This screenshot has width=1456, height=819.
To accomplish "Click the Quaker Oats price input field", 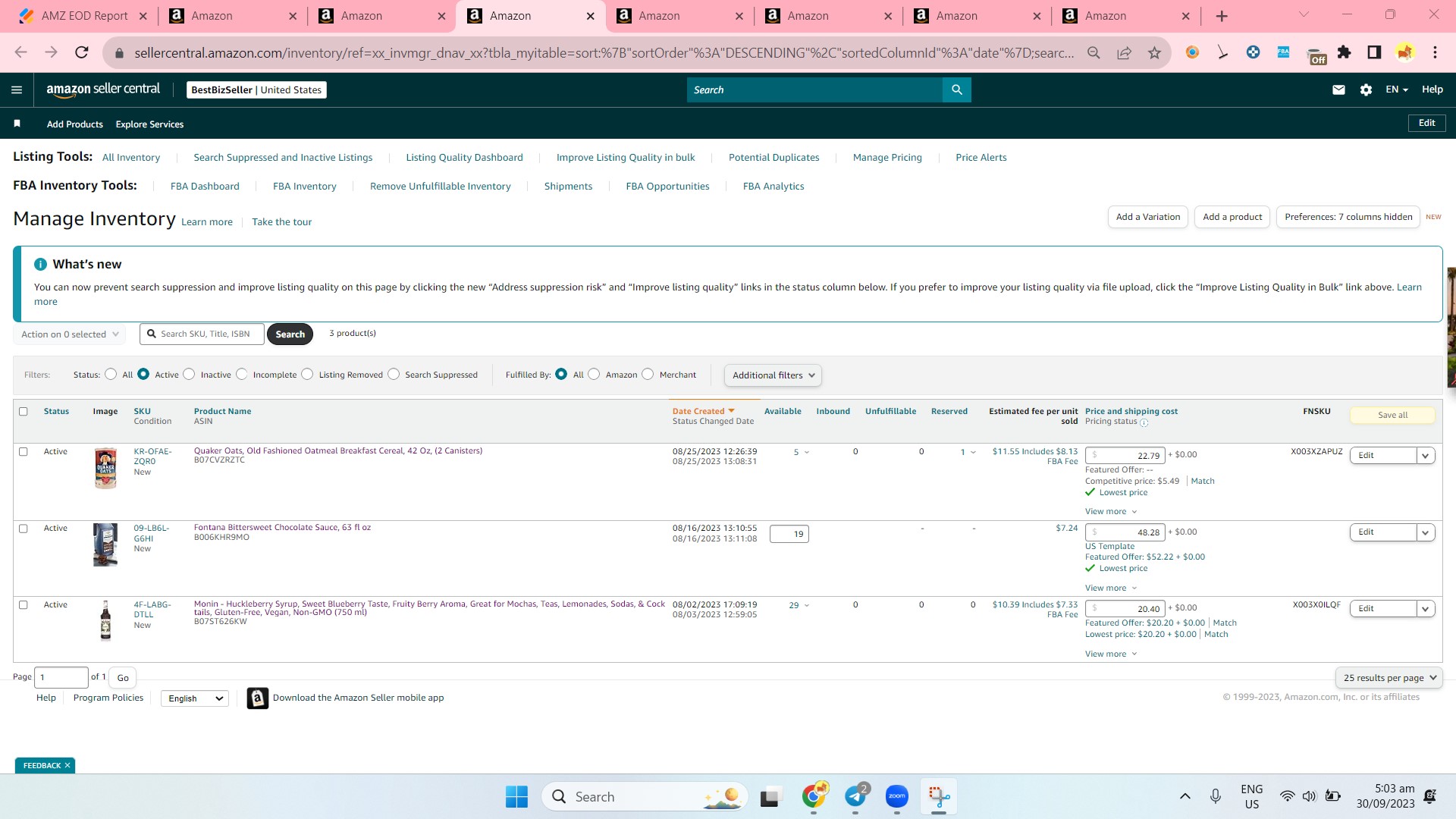I will click(1125, 456).
